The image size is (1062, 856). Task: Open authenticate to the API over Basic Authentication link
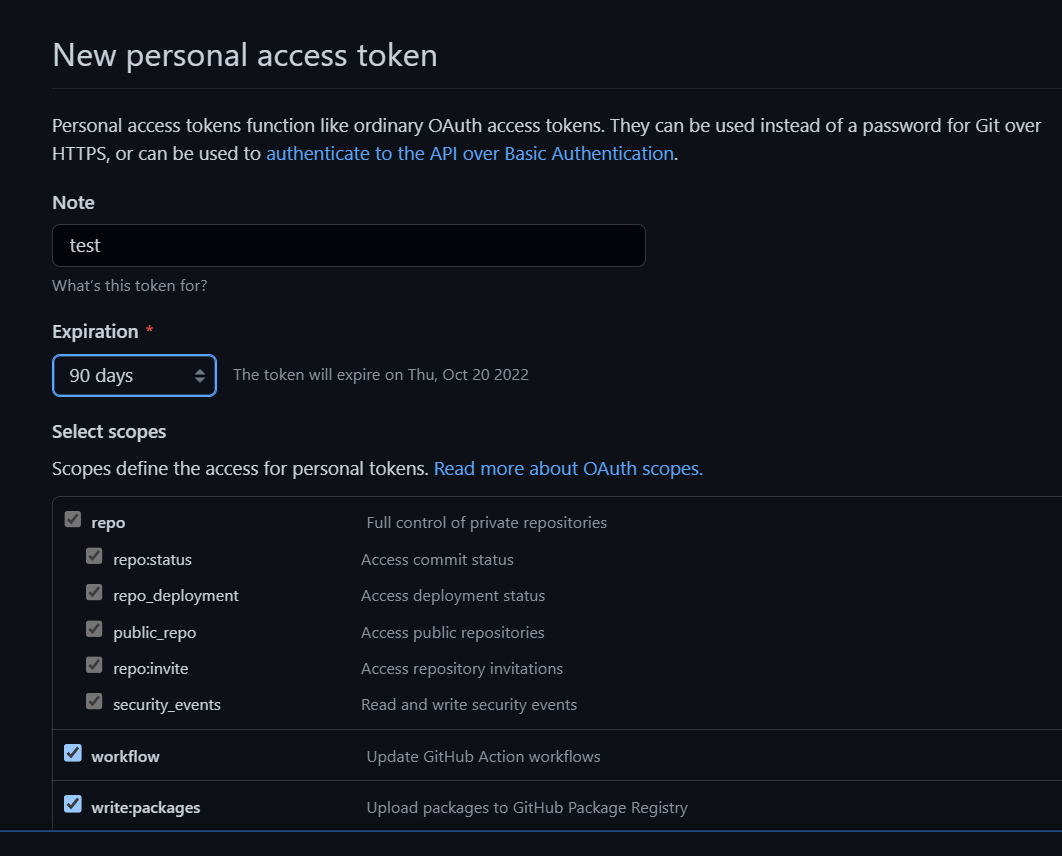(469, 153)
